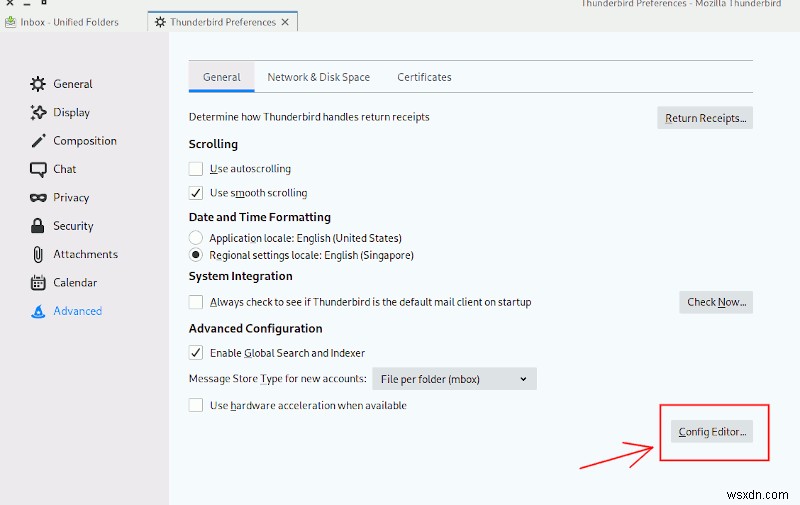Click the Inbox tab mail icon
The image size is (800, 505).
[x=10, y=22]
